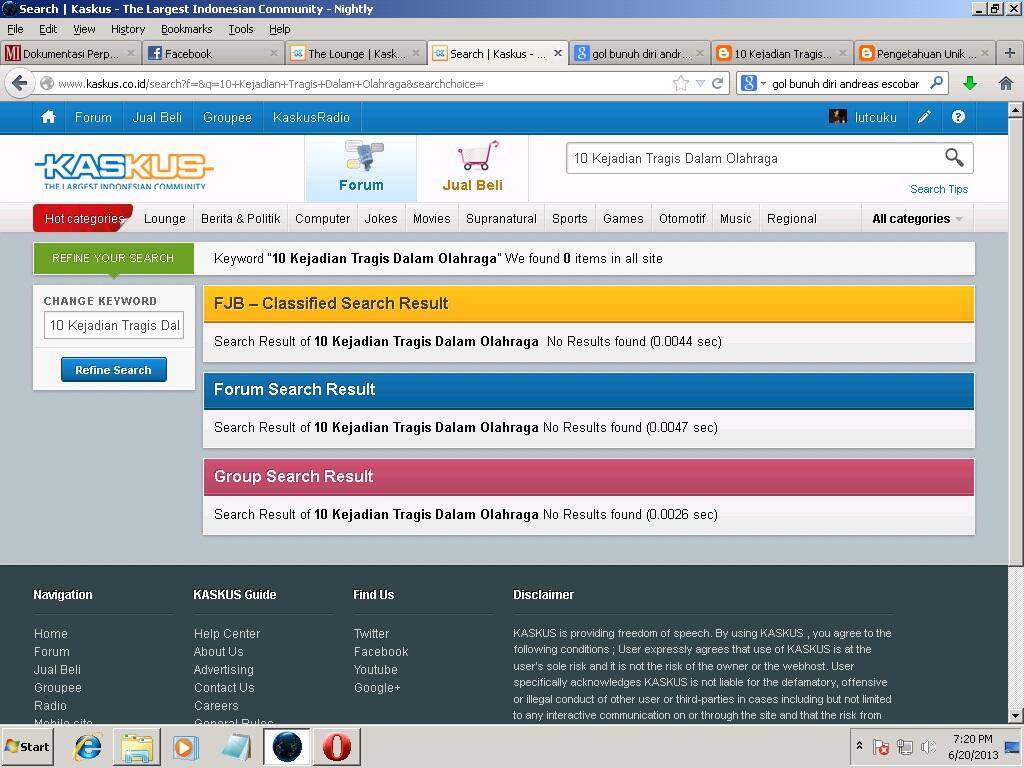Switch to Pengetahuan Unik tab
The image size is (1024, 768).
coord(925,54)
